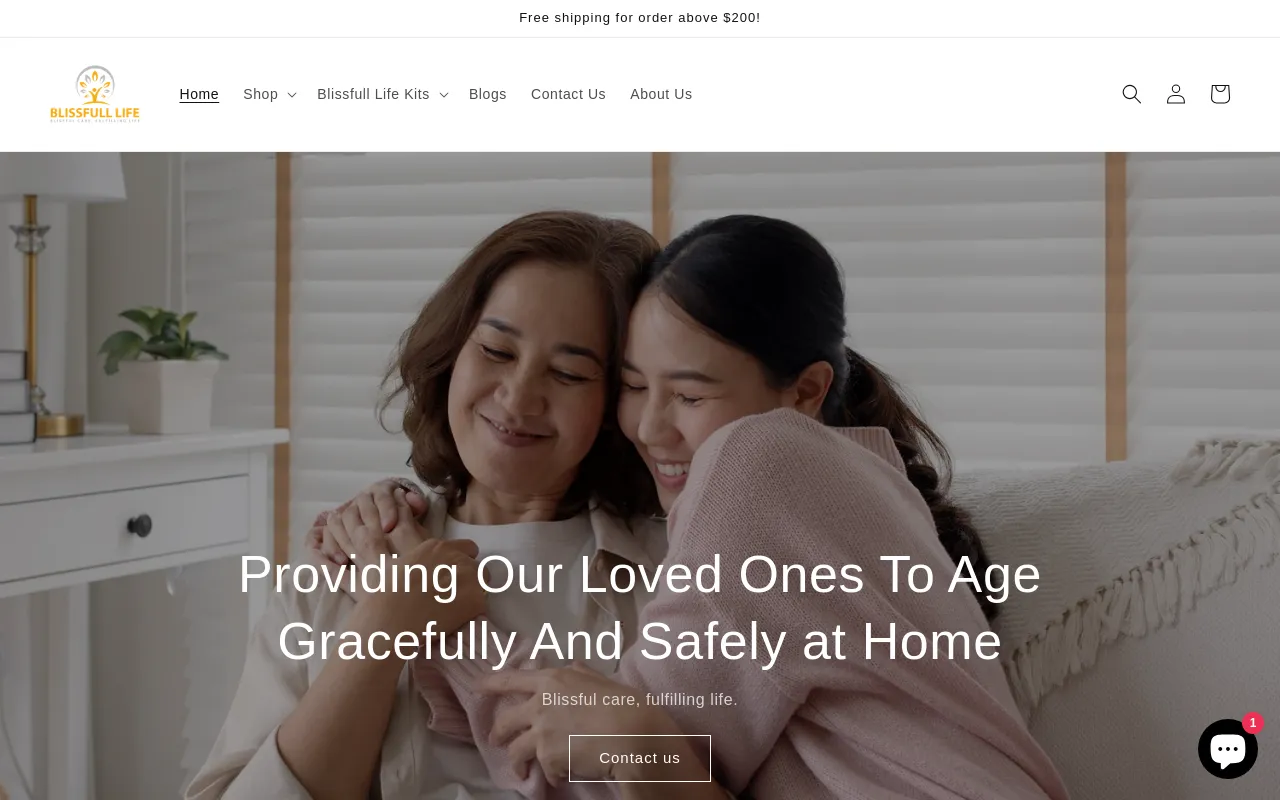Click the free shipping announcement bar
The height and width of the screenshot is (800, 1280).
[x=640, y=18]
